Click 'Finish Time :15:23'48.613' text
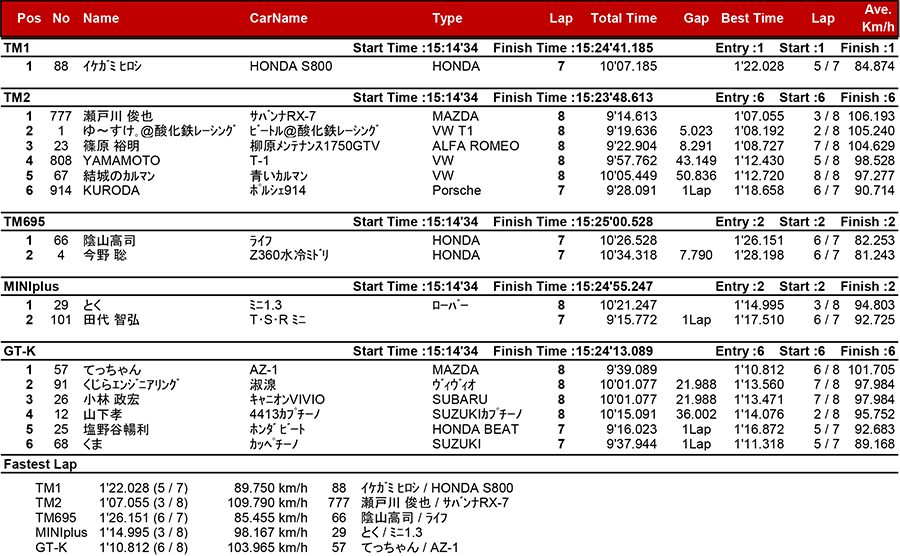The height and width of the screenshot is (556, 900). pyautogui.click(x=573, y=98)
